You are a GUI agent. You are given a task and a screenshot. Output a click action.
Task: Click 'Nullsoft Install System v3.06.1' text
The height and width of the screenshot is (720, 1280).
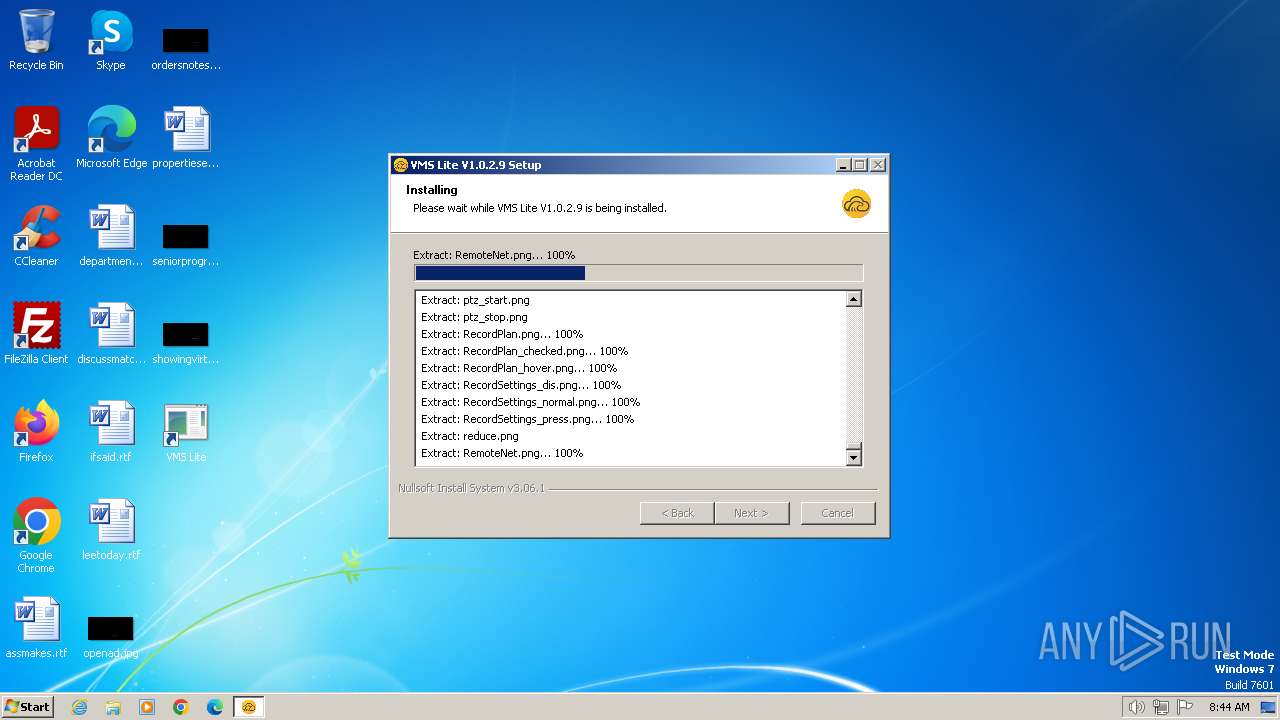pyautogui.click(x=471, y=488)
